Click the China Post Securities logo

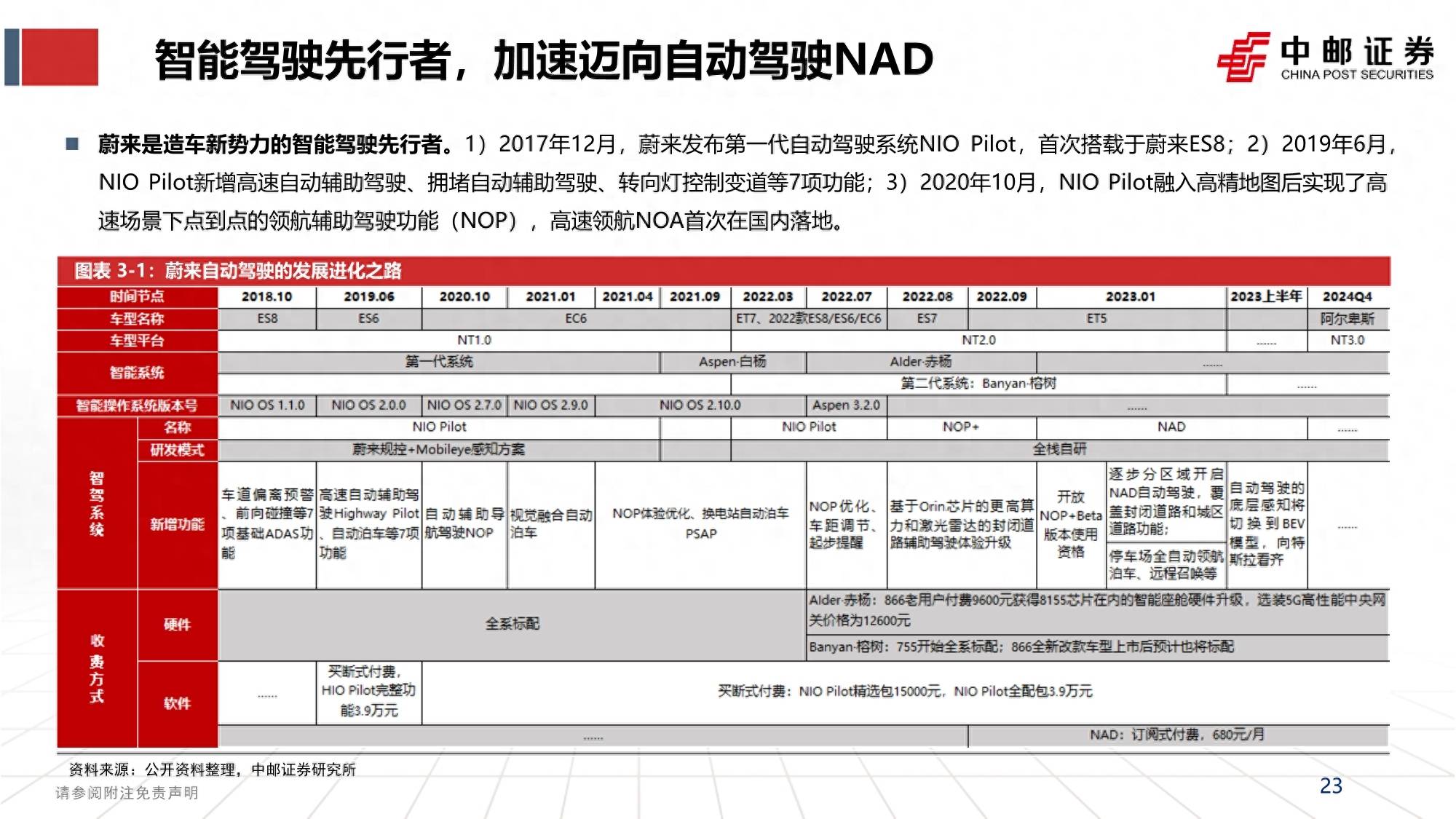(x=1325, y=57)
